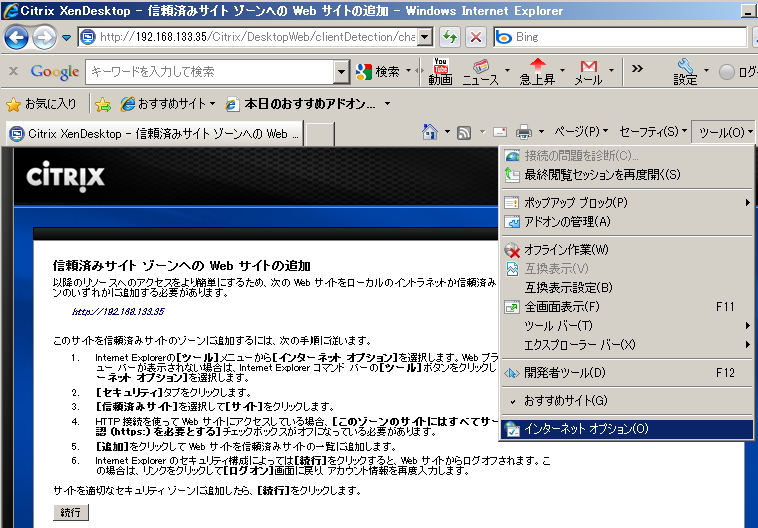Select 互換表示設定(B) menu item
The height and width of the screenshot is (528, 758).
point(627,288)
